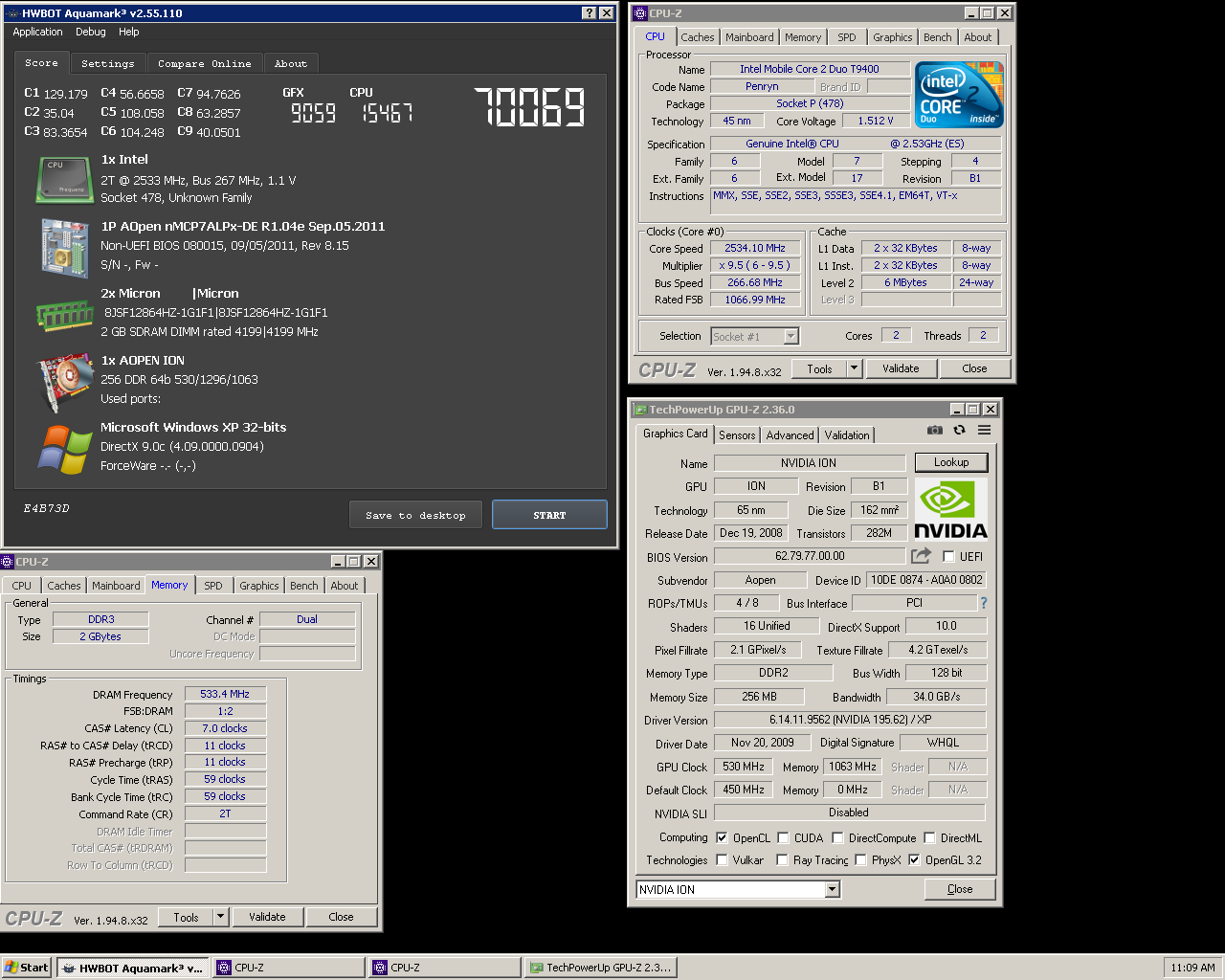
Task: Toggle the Ray Tracing checkbox
Action: point(782,859)
